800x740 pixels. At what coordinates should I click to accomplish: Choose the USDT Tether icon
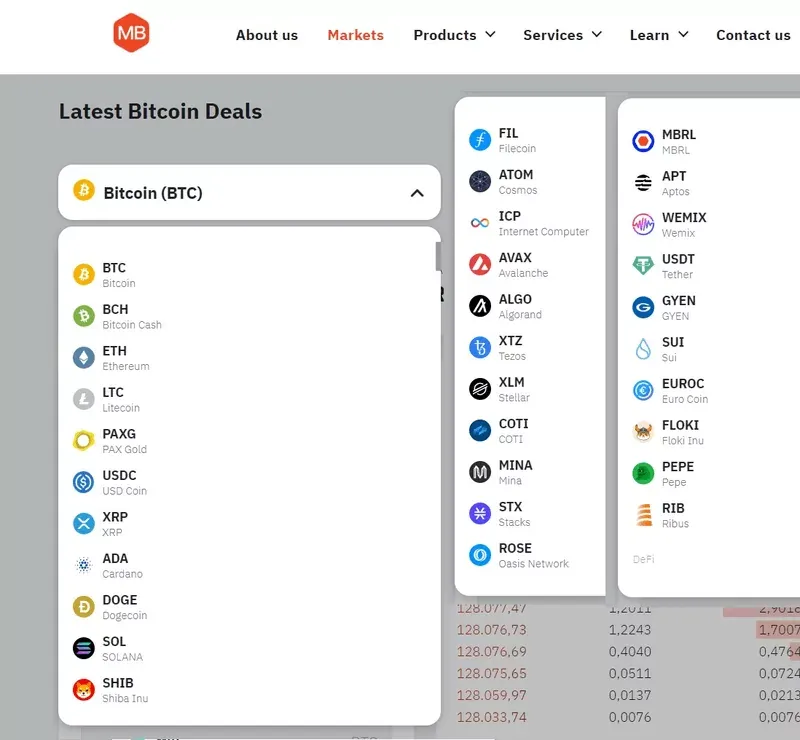click(x=643, y=266)
